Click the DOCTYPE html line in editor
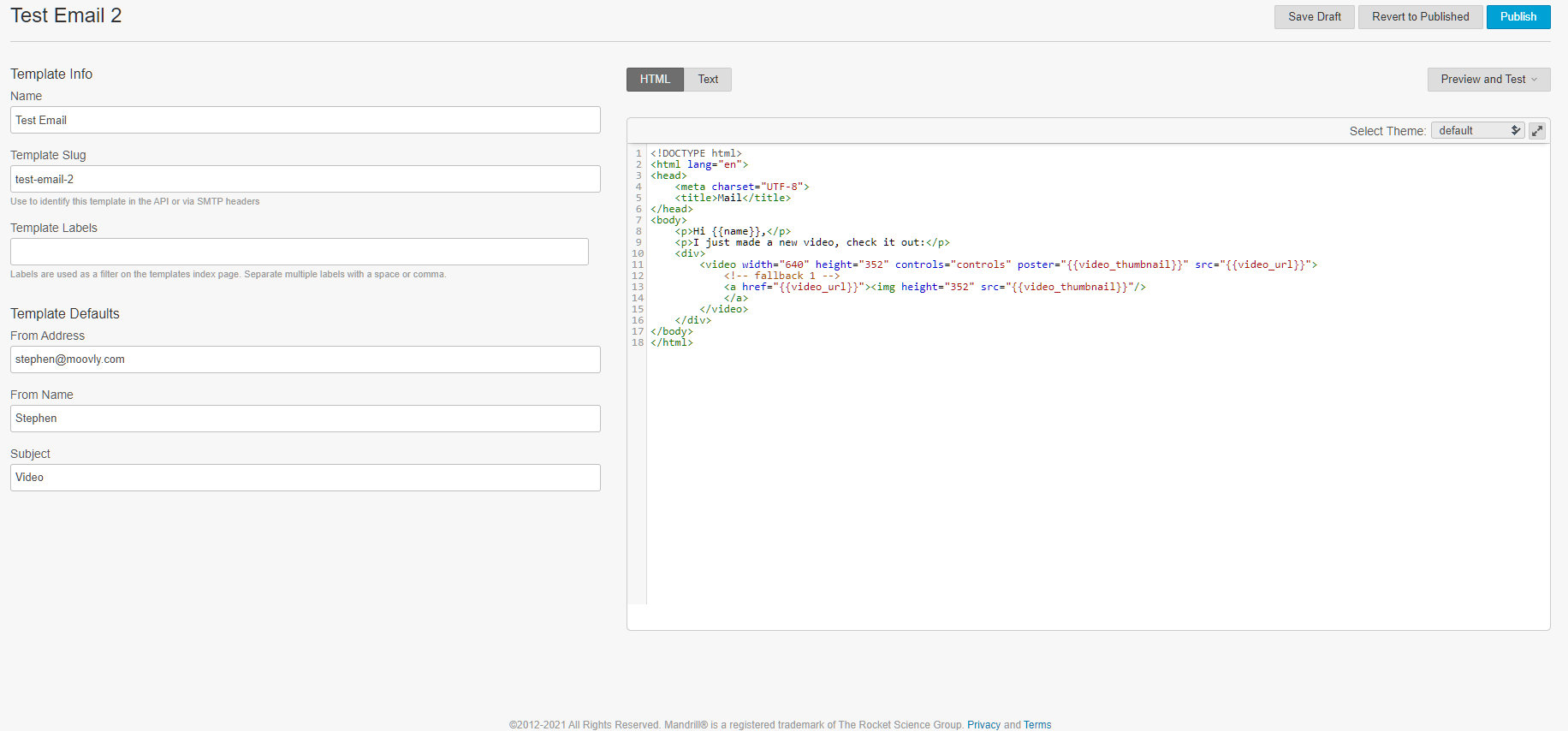This screenshot has height=731, width=1568. click(x=696, y=153)
